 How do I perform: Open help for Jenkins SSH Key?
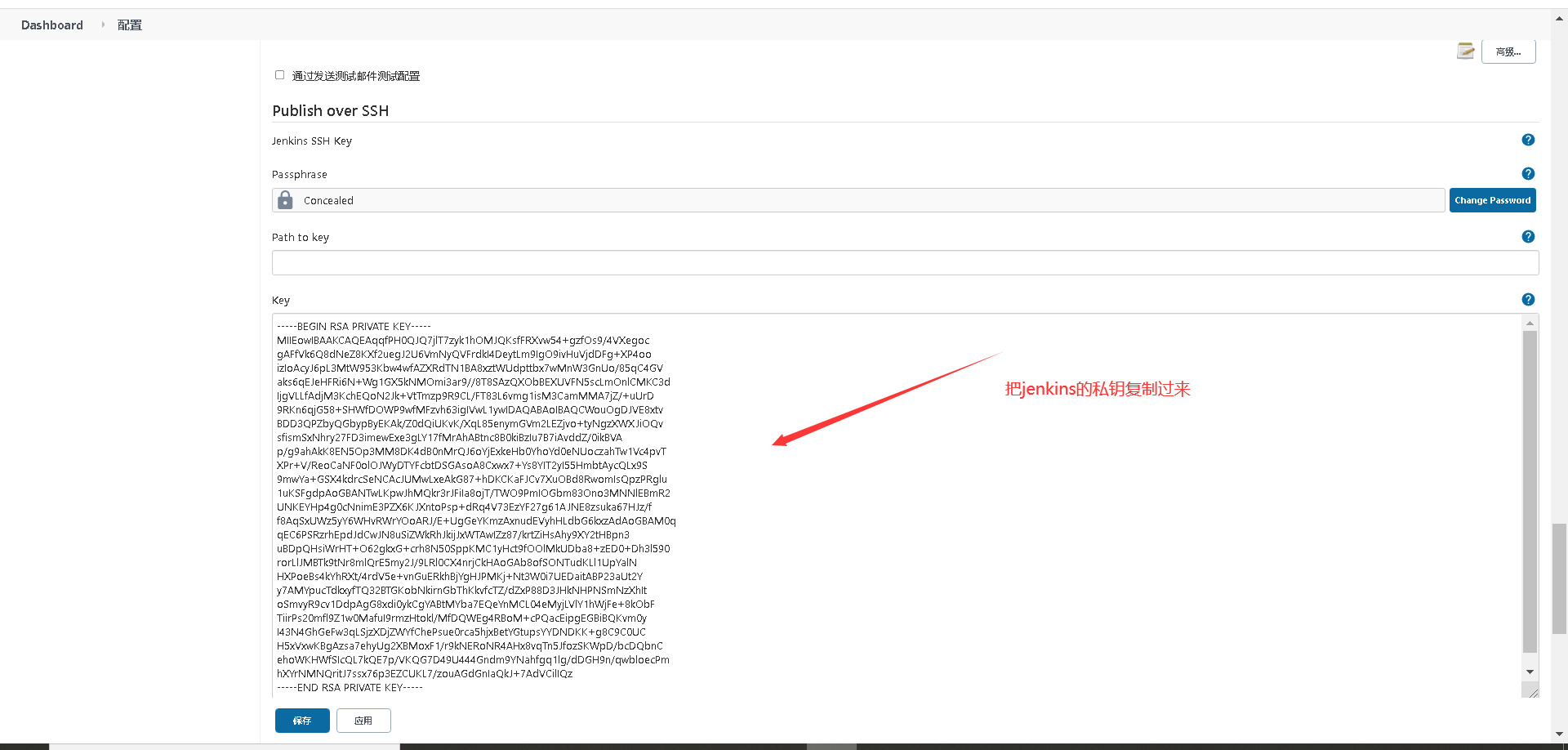[x=1528, y=140]
